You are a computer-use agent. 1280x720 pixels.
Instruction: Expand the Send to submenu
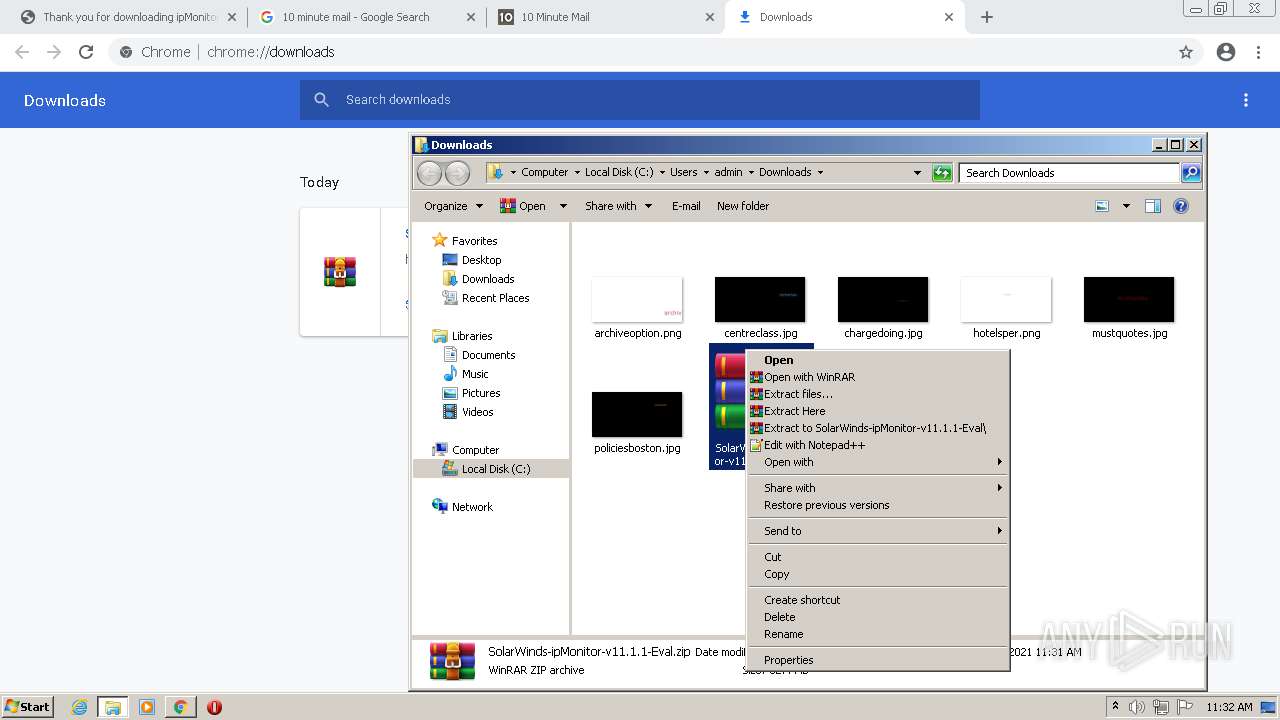[x=879, y=531]
